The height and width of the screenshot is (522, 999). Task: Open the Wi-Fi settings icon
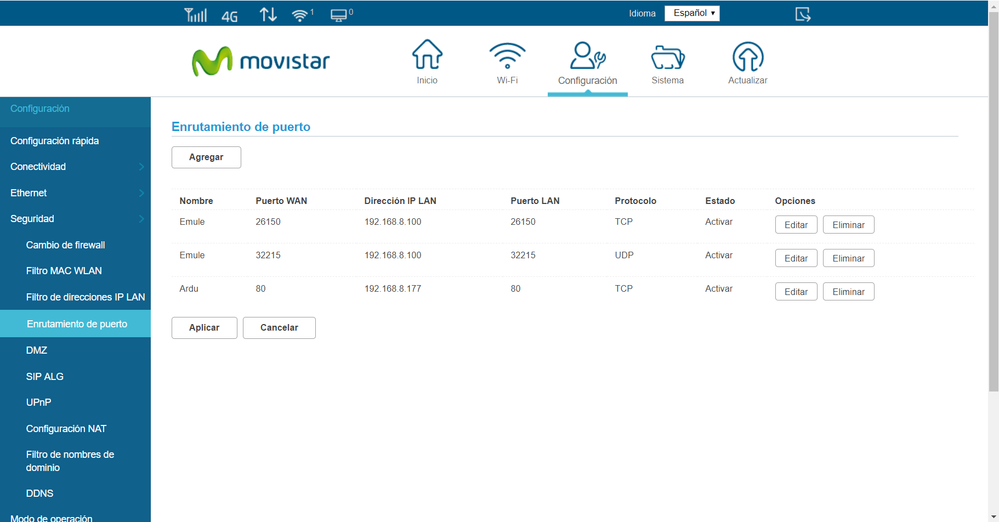point(507,56)
